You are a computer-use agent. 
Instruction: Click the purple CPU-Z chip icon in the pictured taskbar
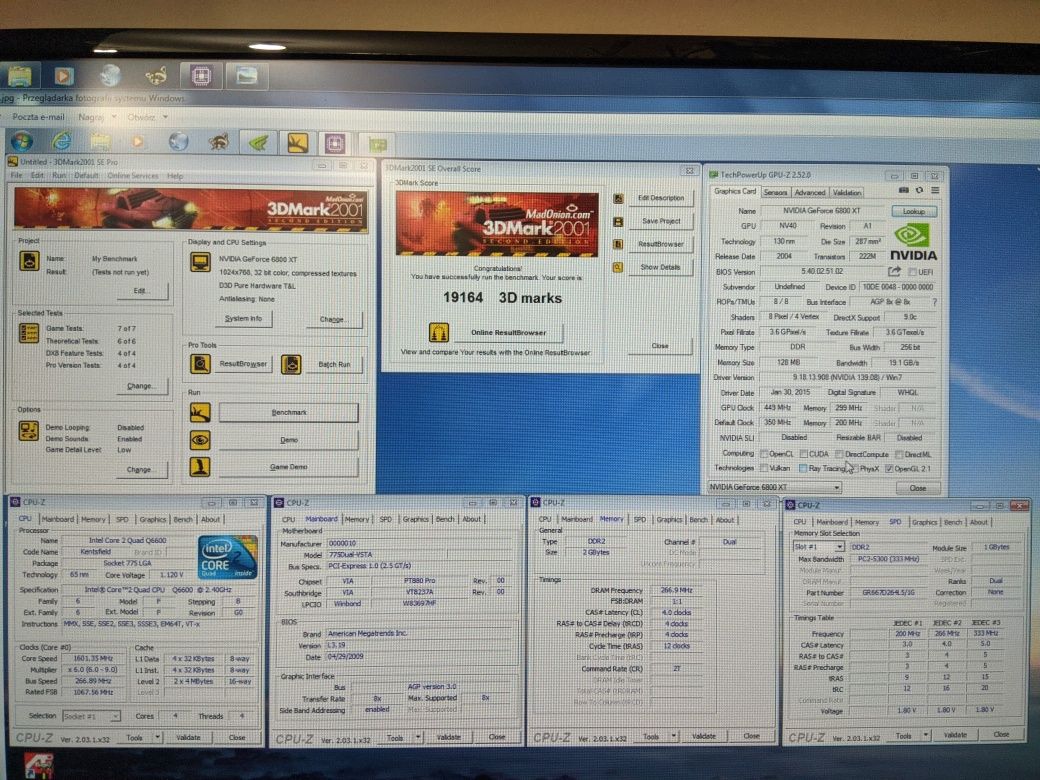pyautogui.click(x=335, y=143)
